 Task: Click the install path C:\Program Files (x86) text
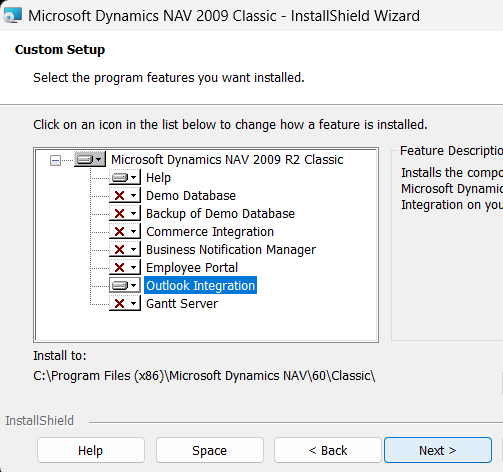204,376
